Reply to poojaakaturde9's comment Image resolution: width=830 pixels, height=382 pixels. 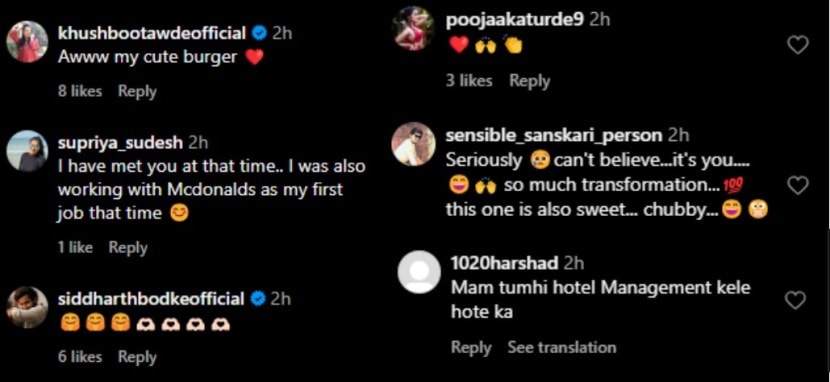[529, 80]
